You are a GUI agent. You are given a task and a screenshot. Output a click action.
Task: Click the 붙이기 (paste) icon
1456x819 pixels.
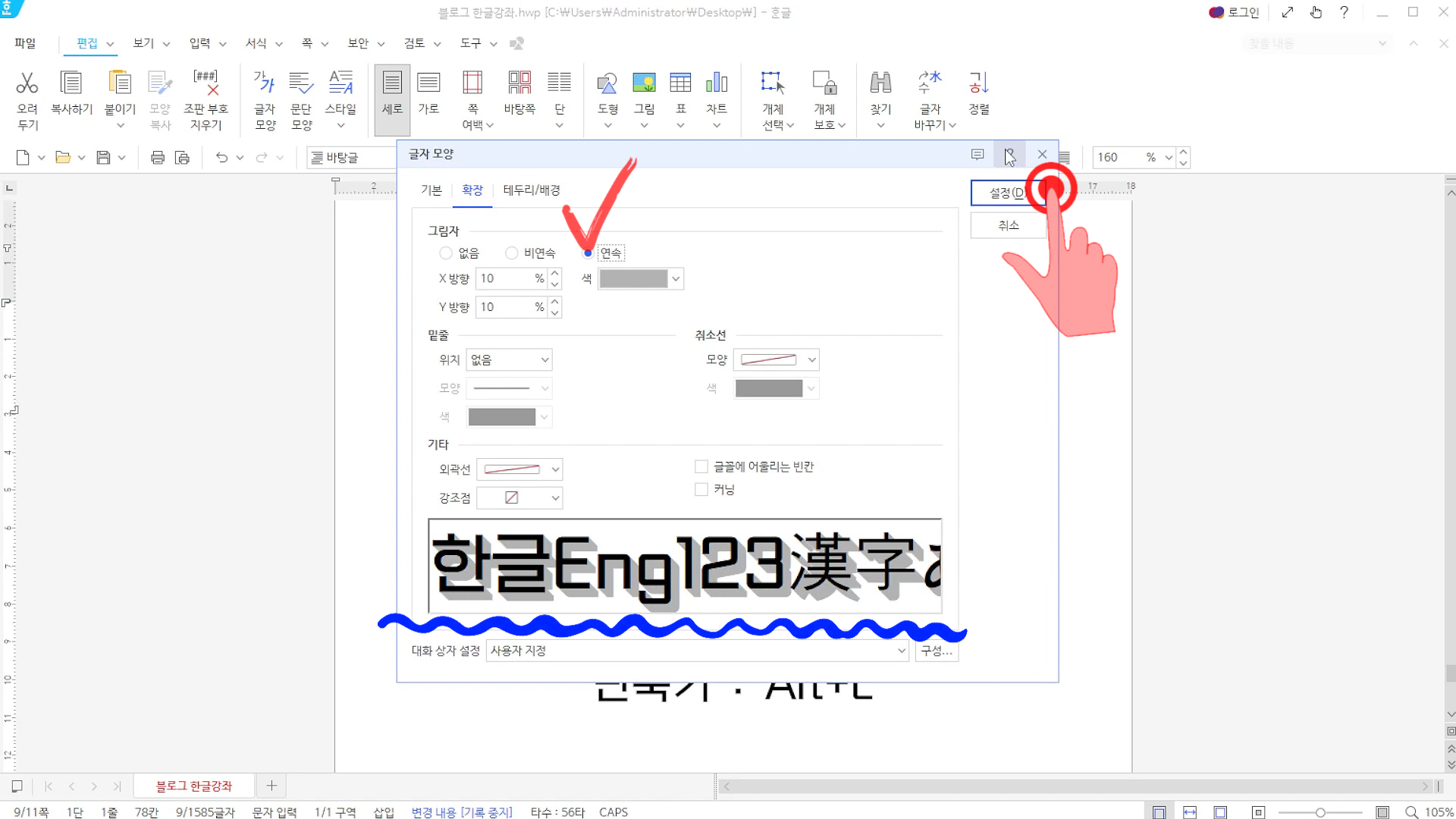pos(120,83)
